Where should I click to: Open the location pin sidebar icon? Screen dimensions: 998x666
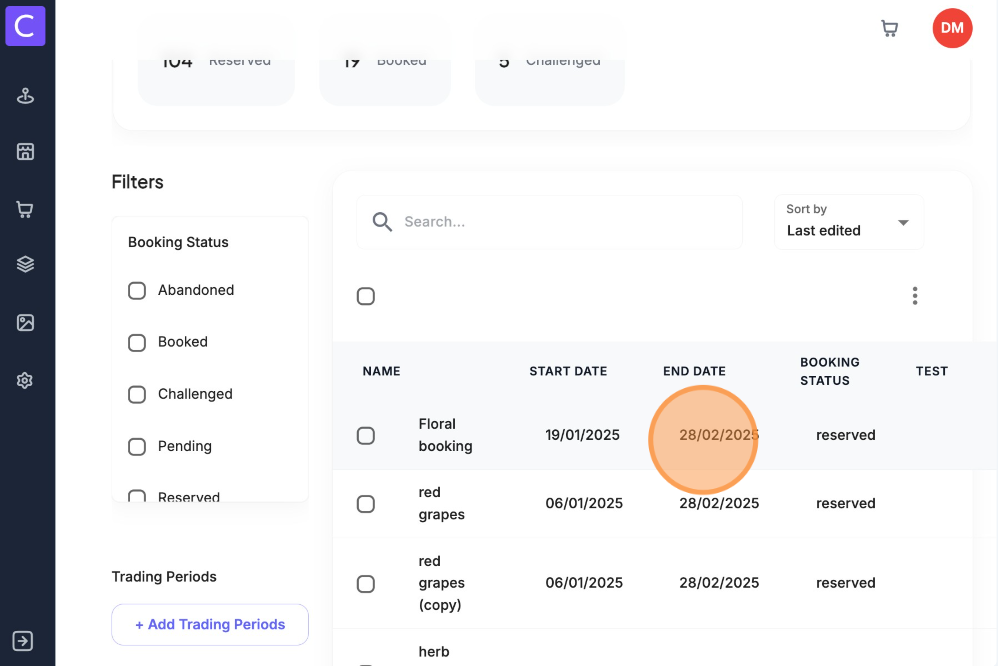25,96
